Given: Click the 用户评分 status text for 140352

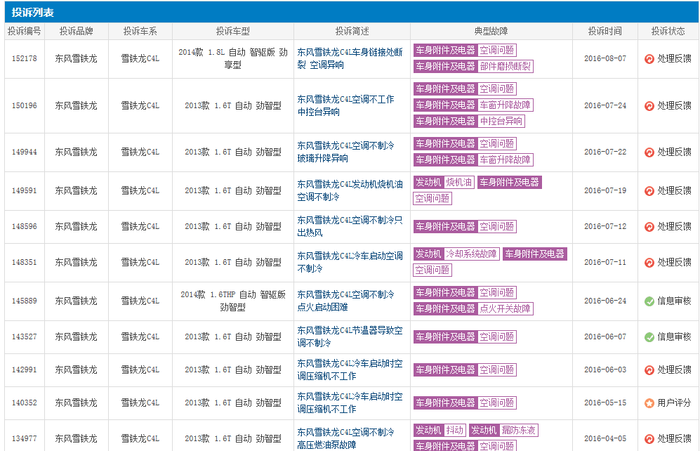Looking at the screenshot, I should click(674, 403).
